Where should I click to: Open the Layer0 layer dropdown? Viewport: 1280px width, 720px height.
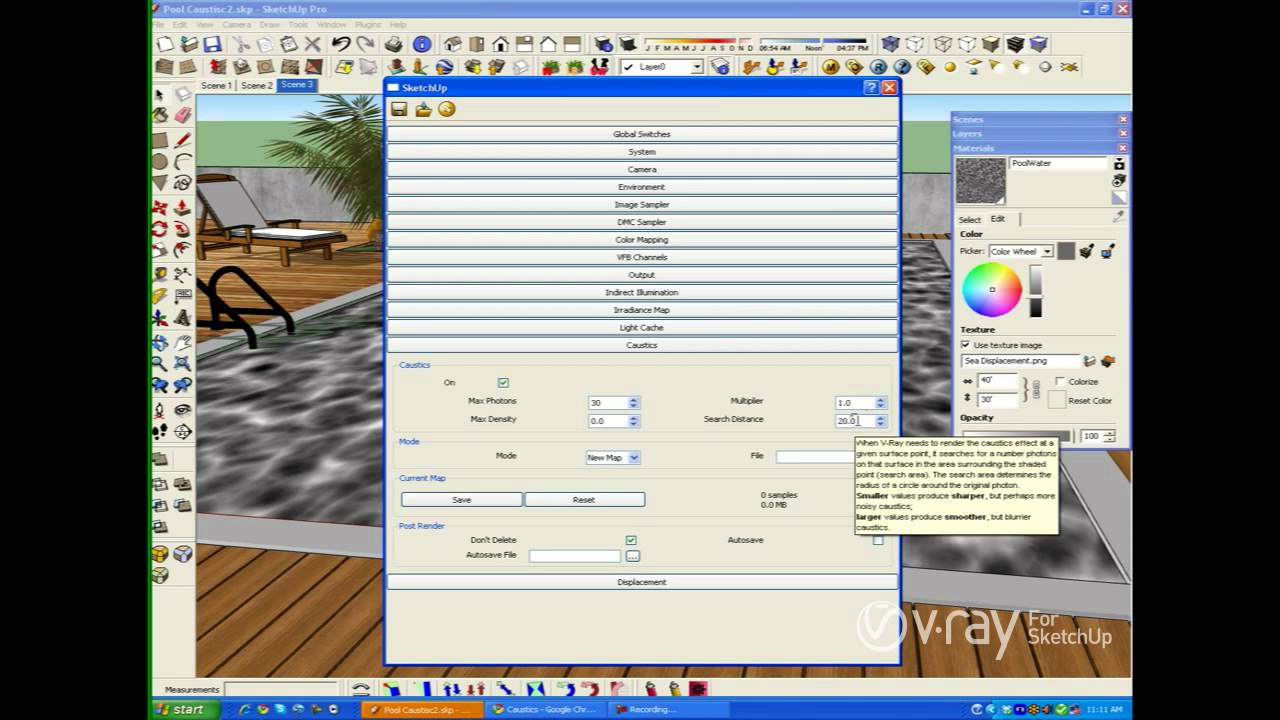(x=661, y=67)
